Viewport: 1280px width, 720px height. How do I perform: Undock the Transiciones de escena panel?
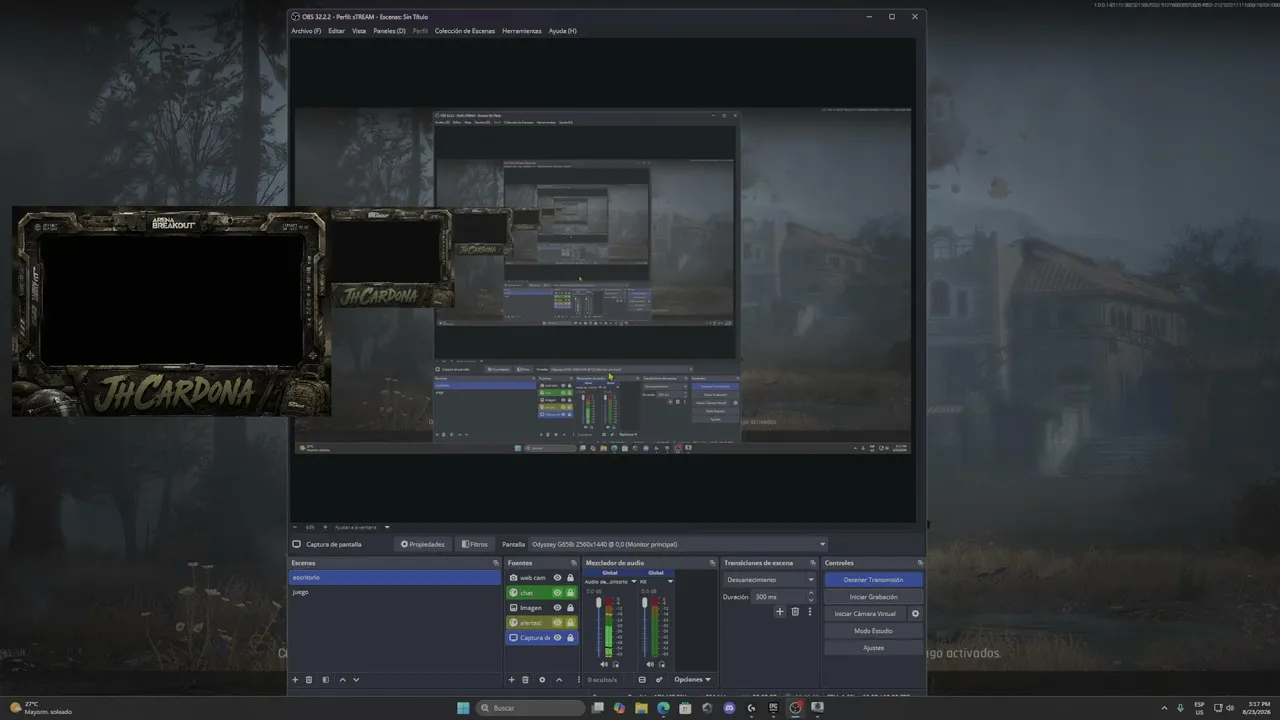[x=813, y=563]
